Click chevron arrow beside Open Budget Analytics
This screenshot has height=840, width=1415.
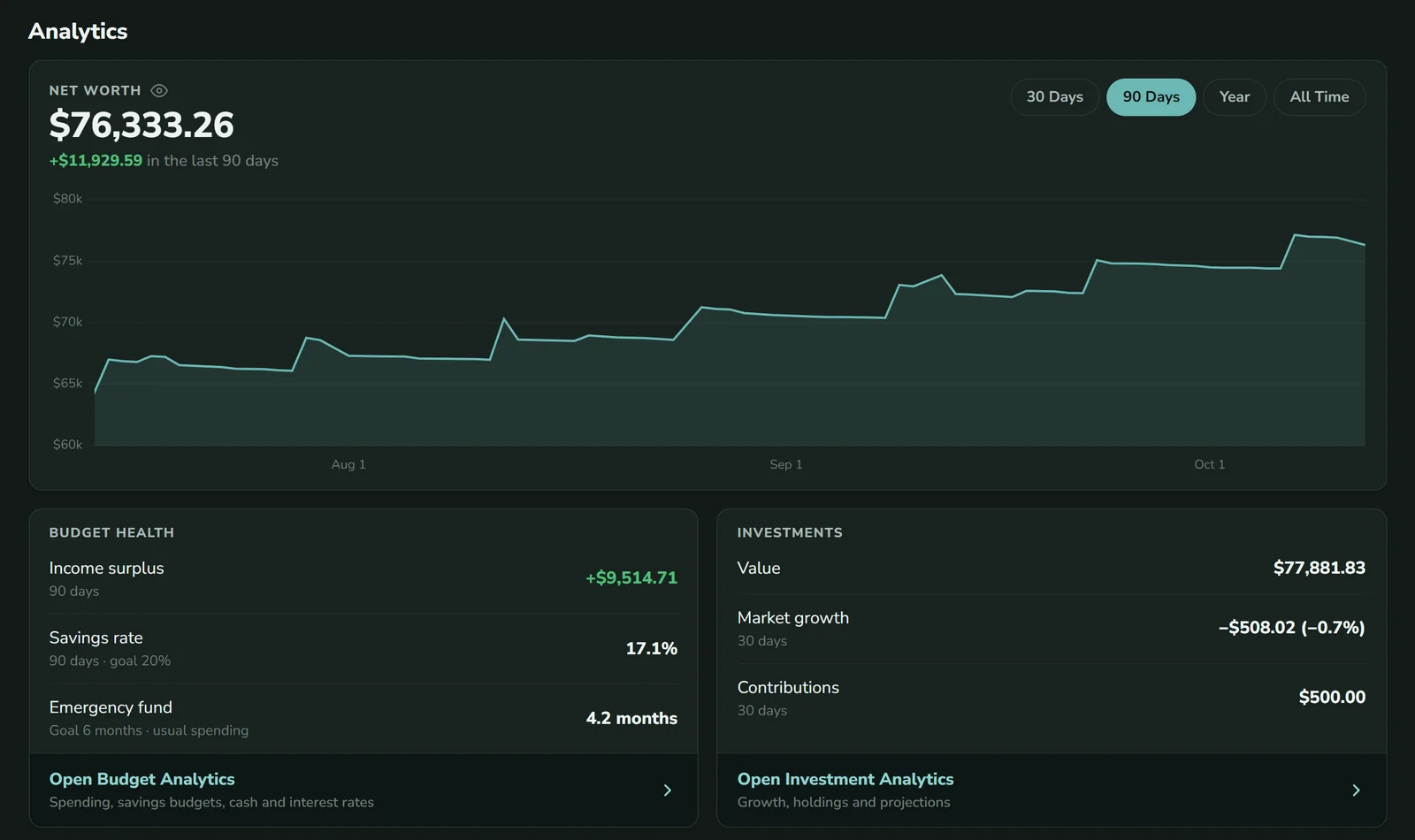point(668,790)
